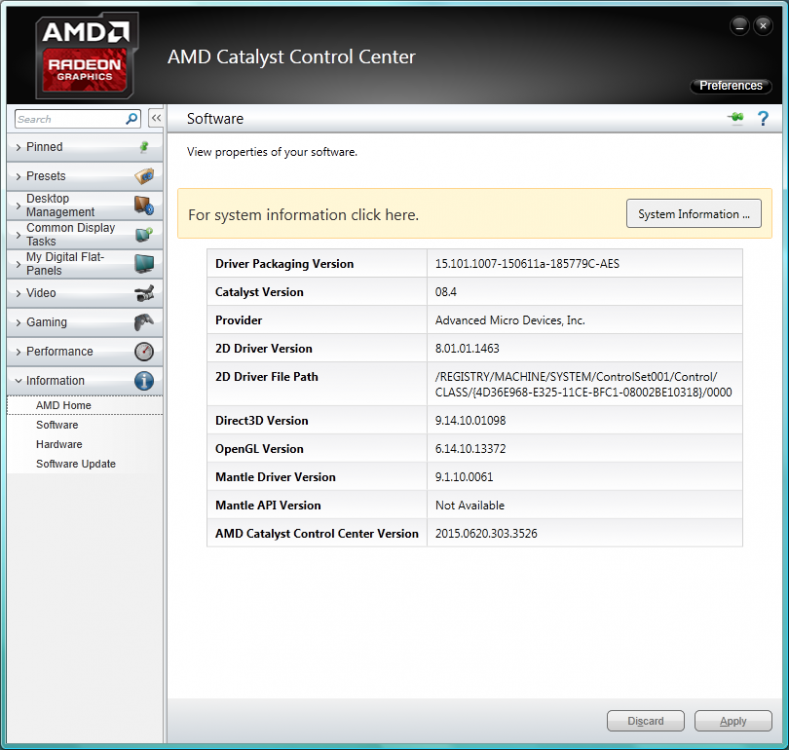789x750 pixels.
Task: Click the My Digital Flat-Panels monitor icon
Action: click(144, 264)
